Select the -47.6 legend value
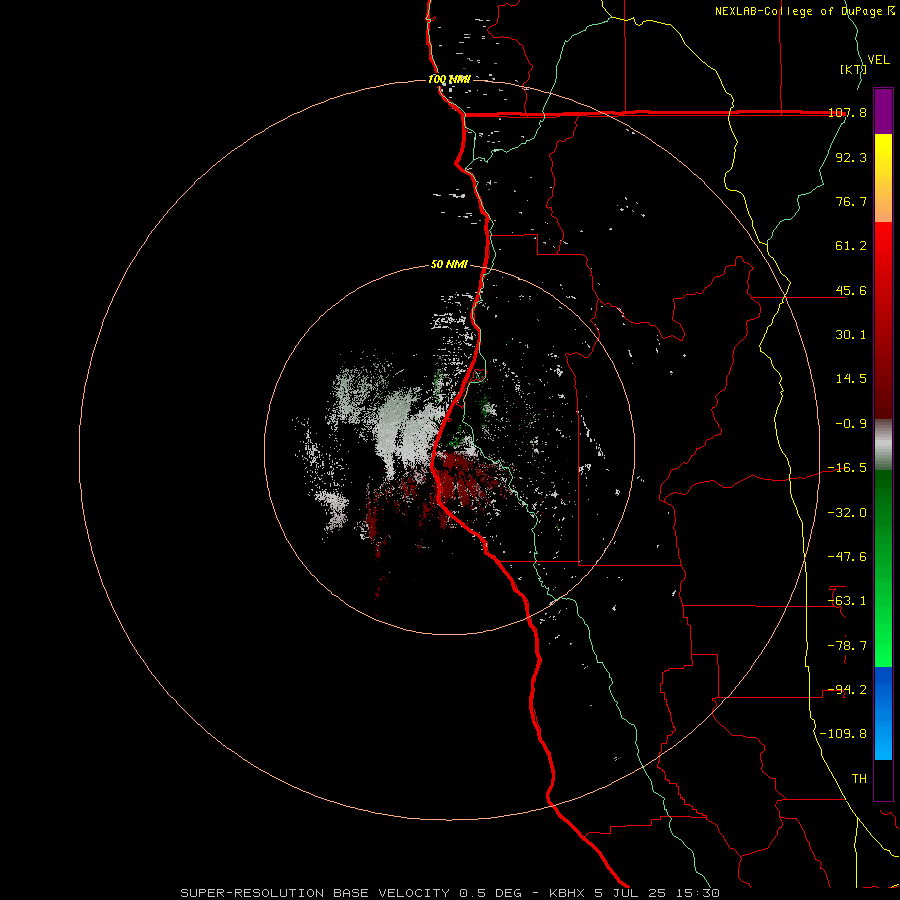The height and width of the screenshot is (900, 900). [847, 557]
